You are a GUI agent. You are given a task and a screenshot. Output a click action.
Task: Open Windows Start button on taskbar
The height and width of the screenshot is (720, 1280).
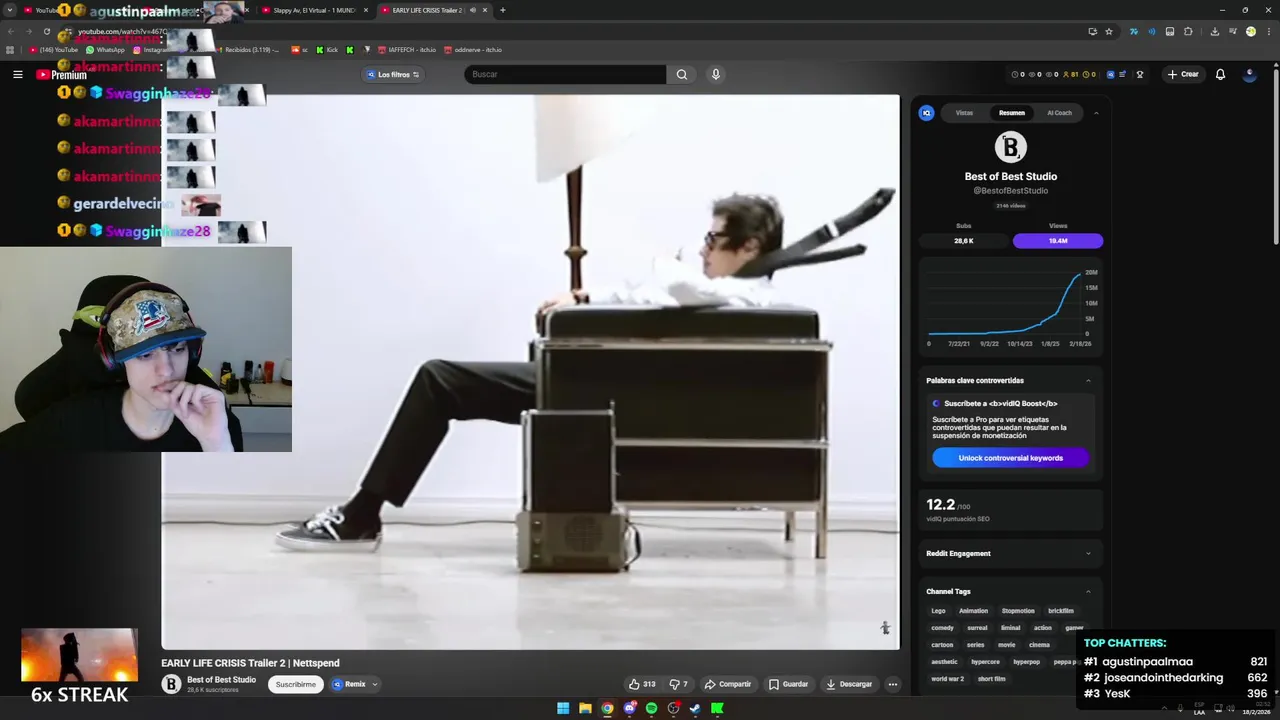pyautogui.click(x=563, y=708)
